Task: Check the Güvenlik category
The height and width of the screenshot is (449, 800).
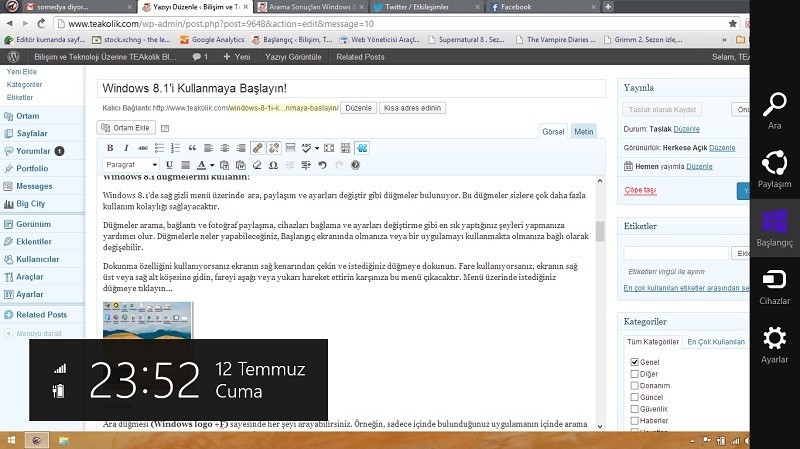Action: coord(635,409)
